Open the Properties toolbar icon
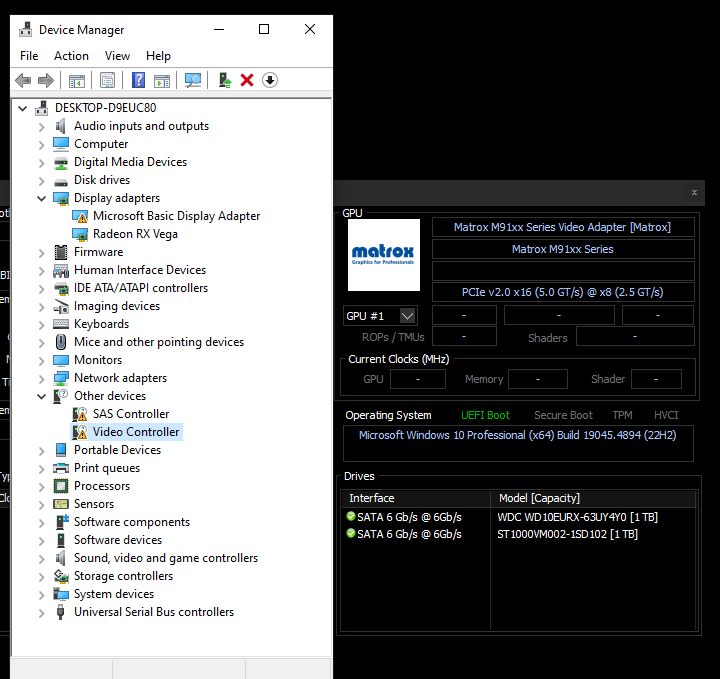Screen dimensions: 720x679 (x=107, y=80)
